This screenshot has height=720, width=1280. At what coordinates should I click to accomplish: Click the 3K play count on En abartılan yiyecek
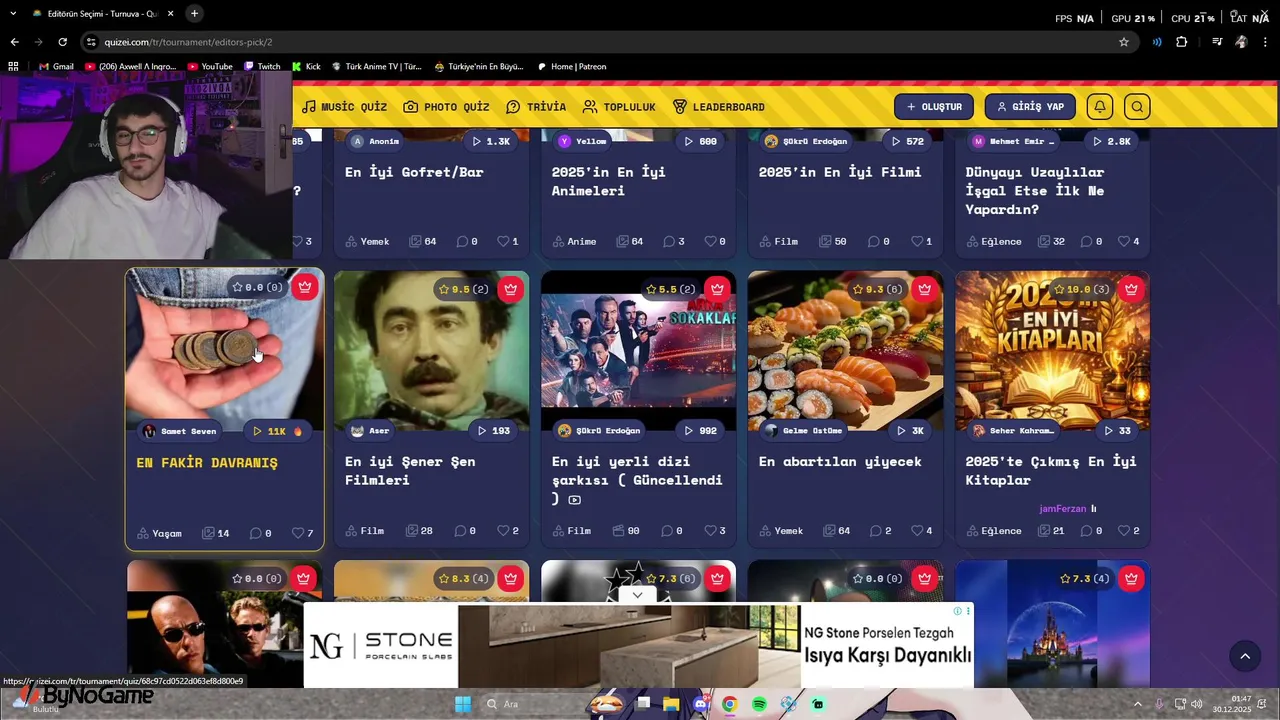911,431
